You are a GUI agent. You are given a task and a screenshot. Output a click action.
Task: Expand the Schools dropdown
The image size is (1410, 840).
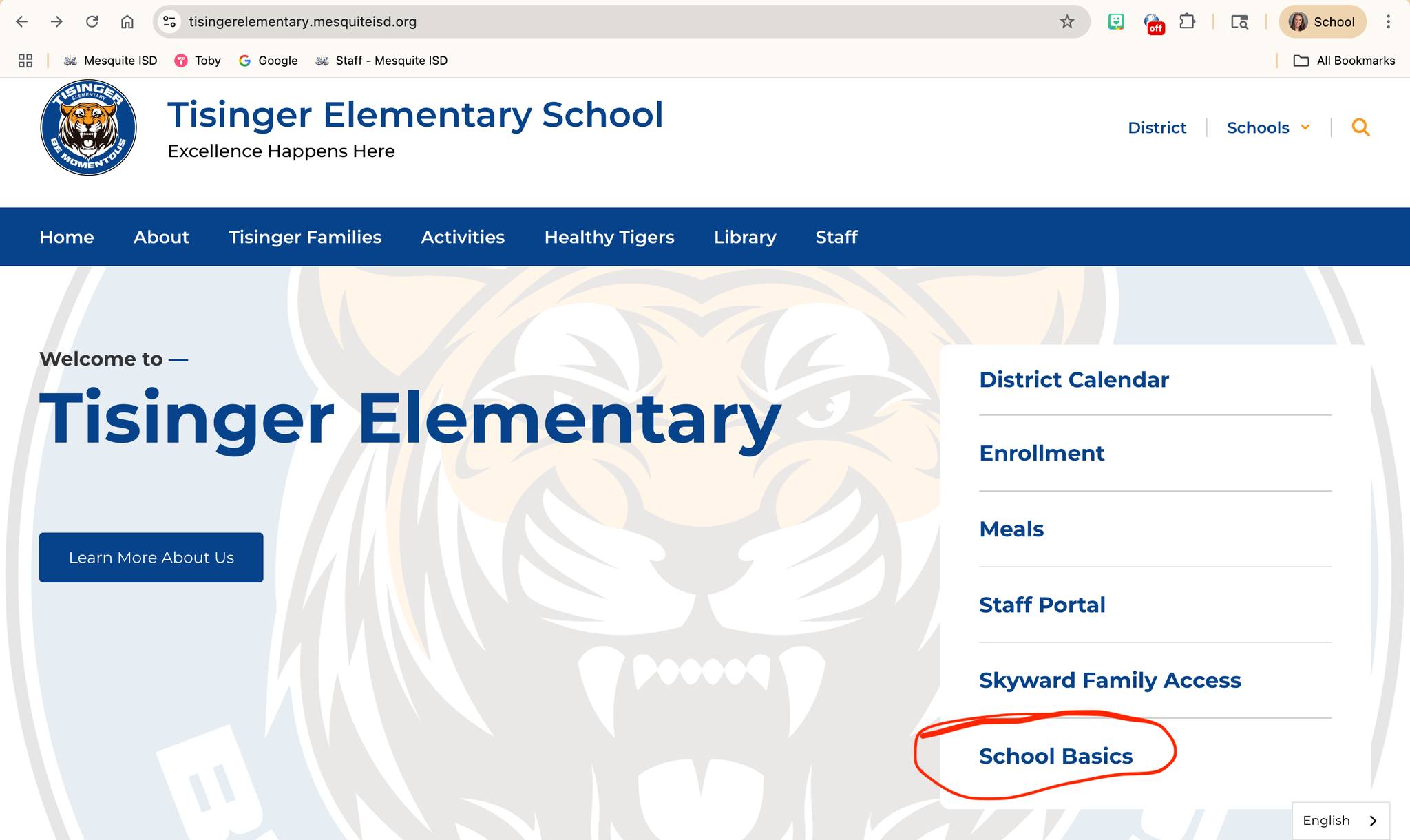[x=1268, y=128]
